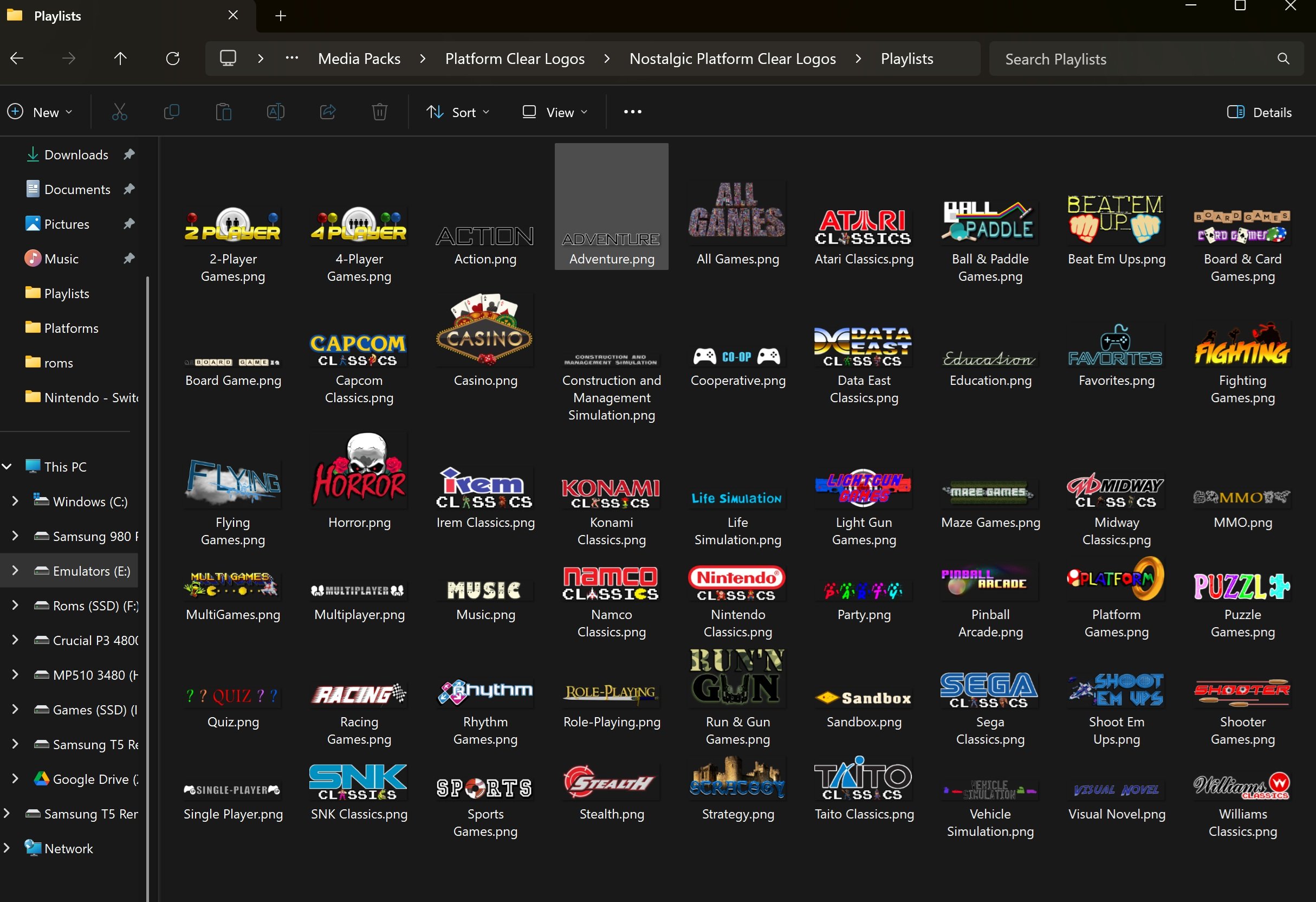Focus the Search Playlists field
The image size is (1316, 902).
pos(1146,59)
